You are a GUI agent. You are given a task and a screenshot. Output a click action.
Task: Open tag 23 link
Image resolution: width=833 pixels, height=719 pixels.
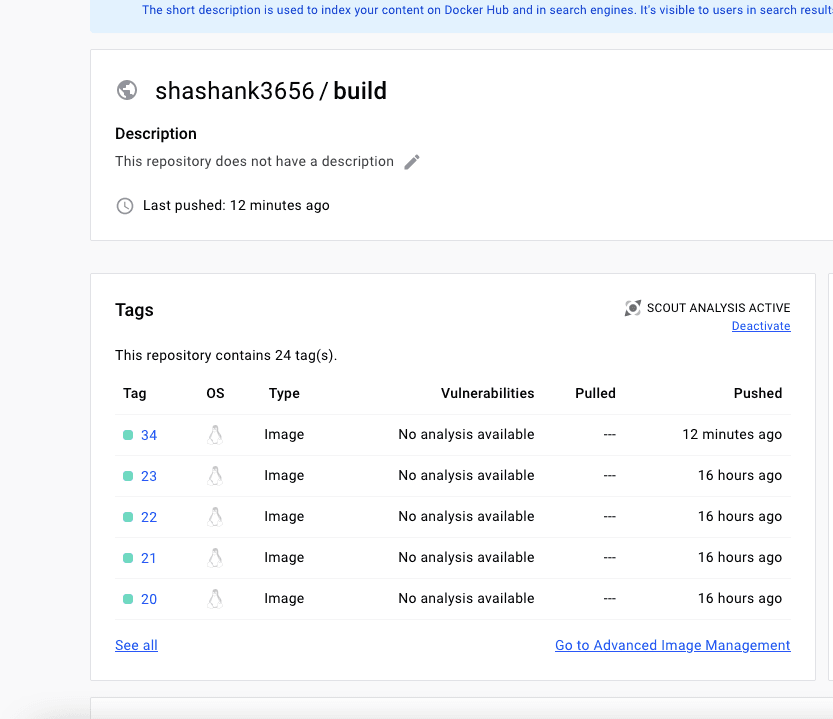pos(149,476)
